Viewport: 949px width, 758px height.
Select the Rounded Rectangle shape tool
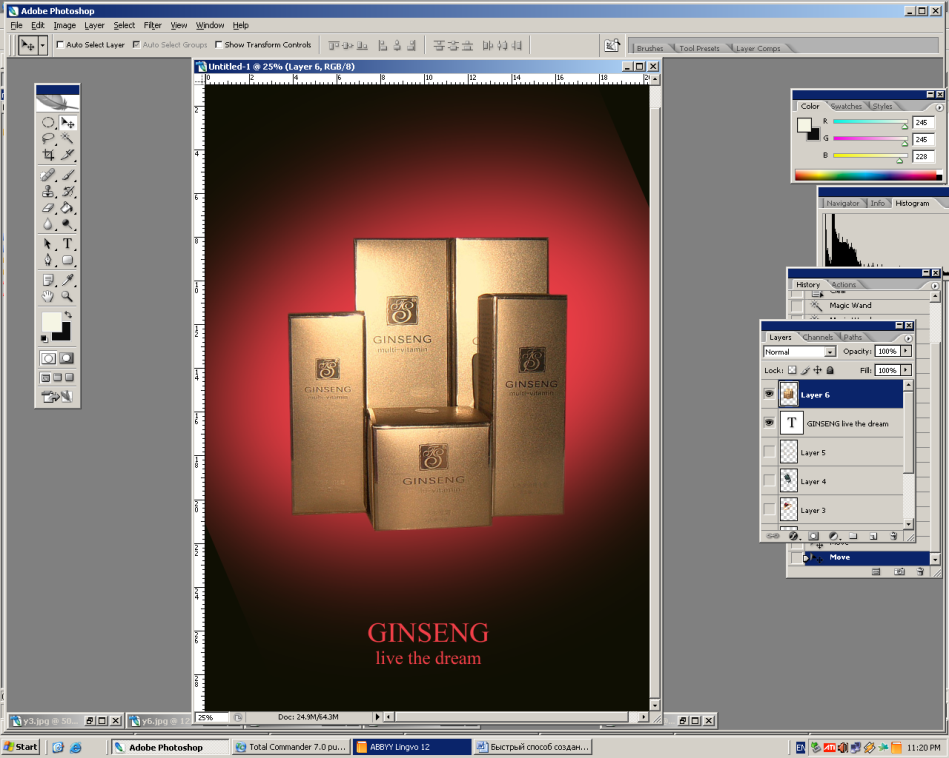tap(68, 260)
